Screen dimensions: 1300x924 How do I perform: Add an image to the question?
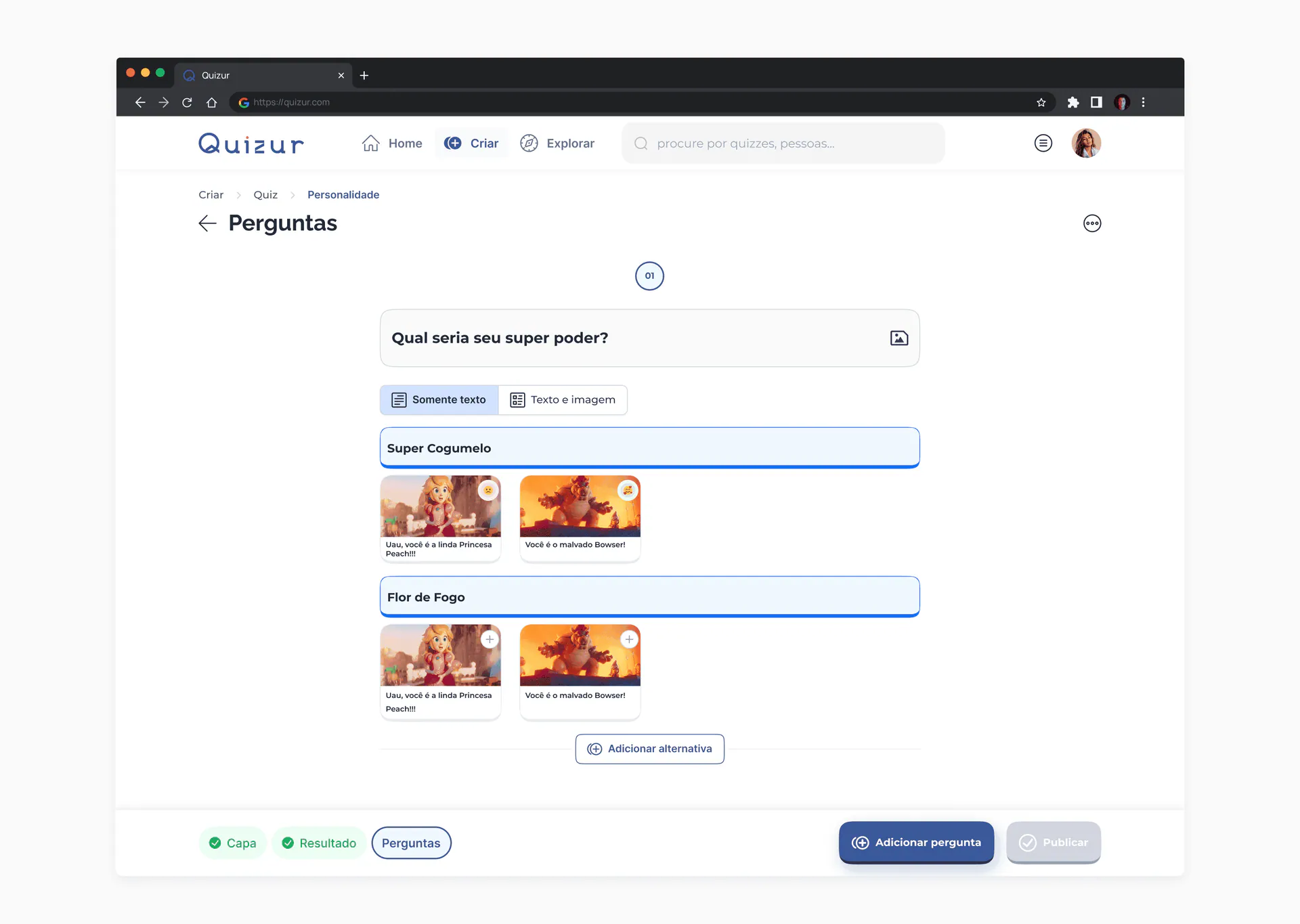tap(898, 338)
